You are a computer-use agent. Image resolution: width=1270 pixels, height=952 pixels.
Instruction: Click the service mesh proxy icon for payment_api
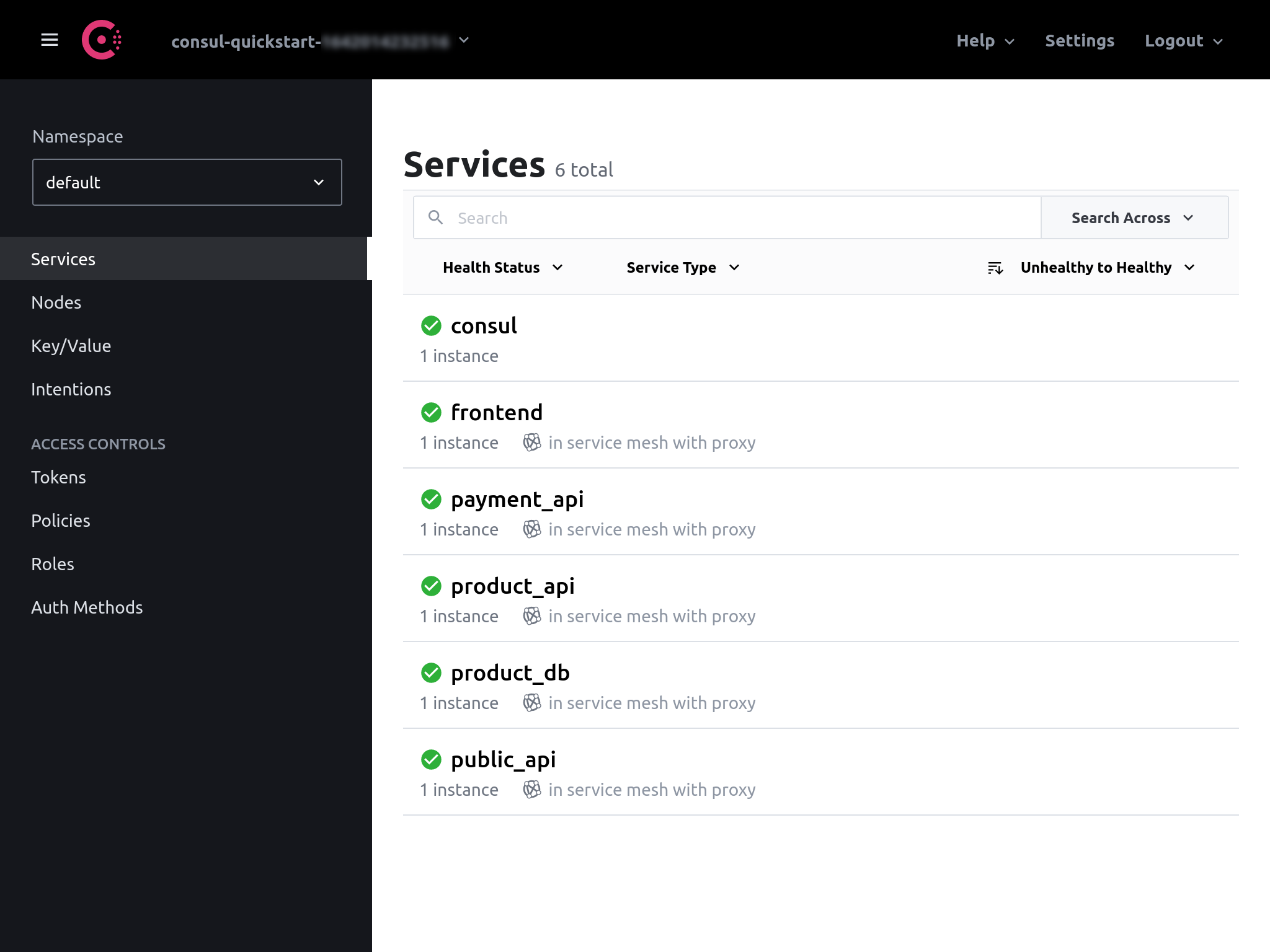pyautogui.click(x=530, y=529)
